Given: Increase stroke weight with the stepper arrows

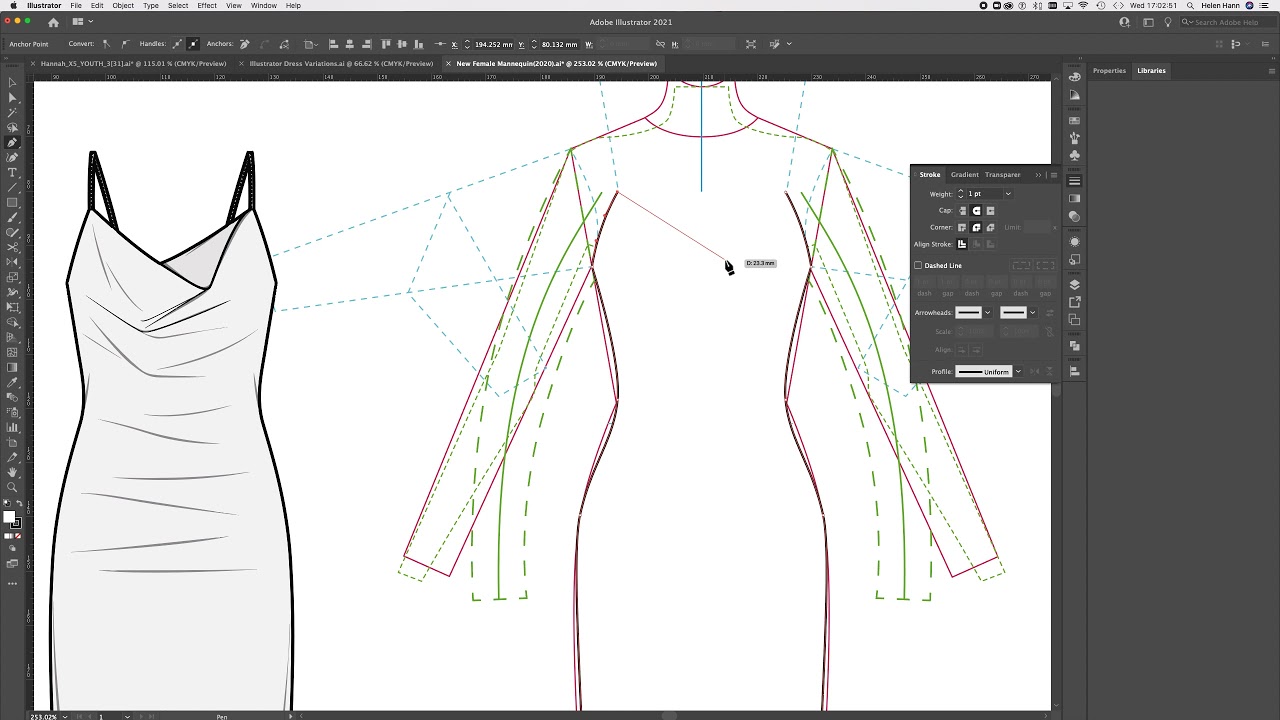Looking at the screenshot, I should click(961, 191).
